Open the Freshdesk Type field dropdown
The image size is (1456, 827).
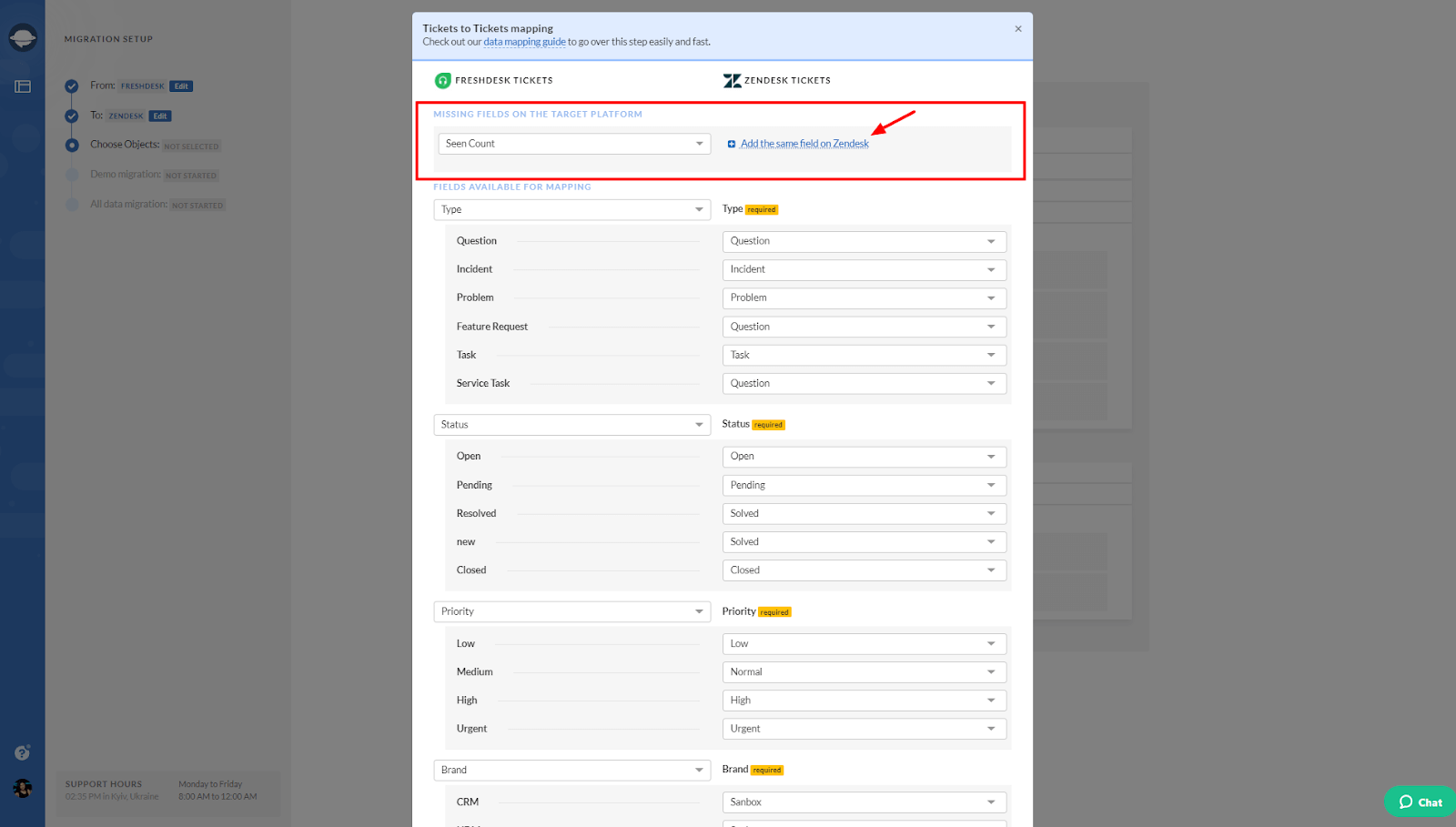pos(572,210)
